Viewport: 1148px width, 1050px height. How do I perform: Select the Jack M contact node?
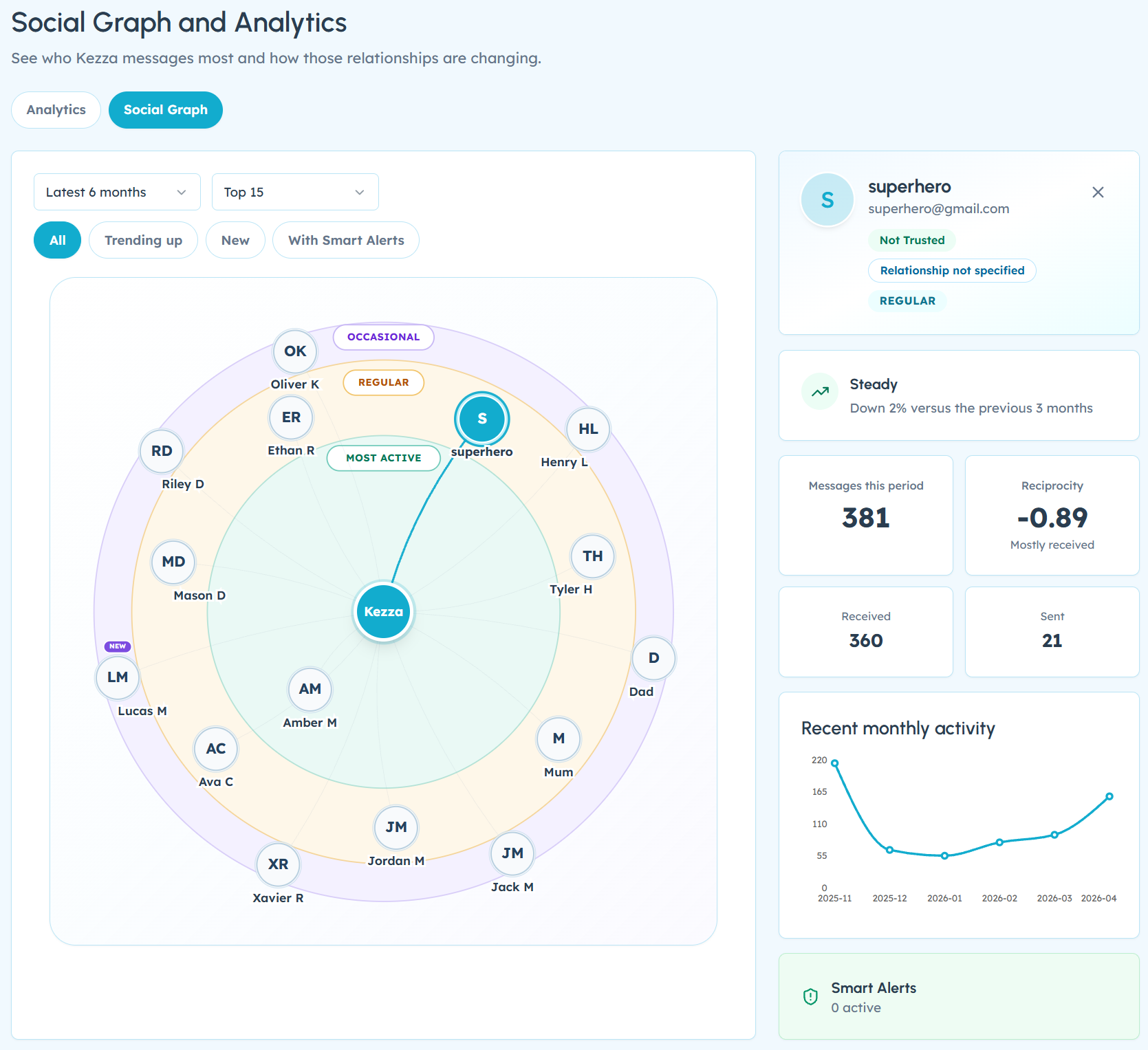click(x=512, y=853)
